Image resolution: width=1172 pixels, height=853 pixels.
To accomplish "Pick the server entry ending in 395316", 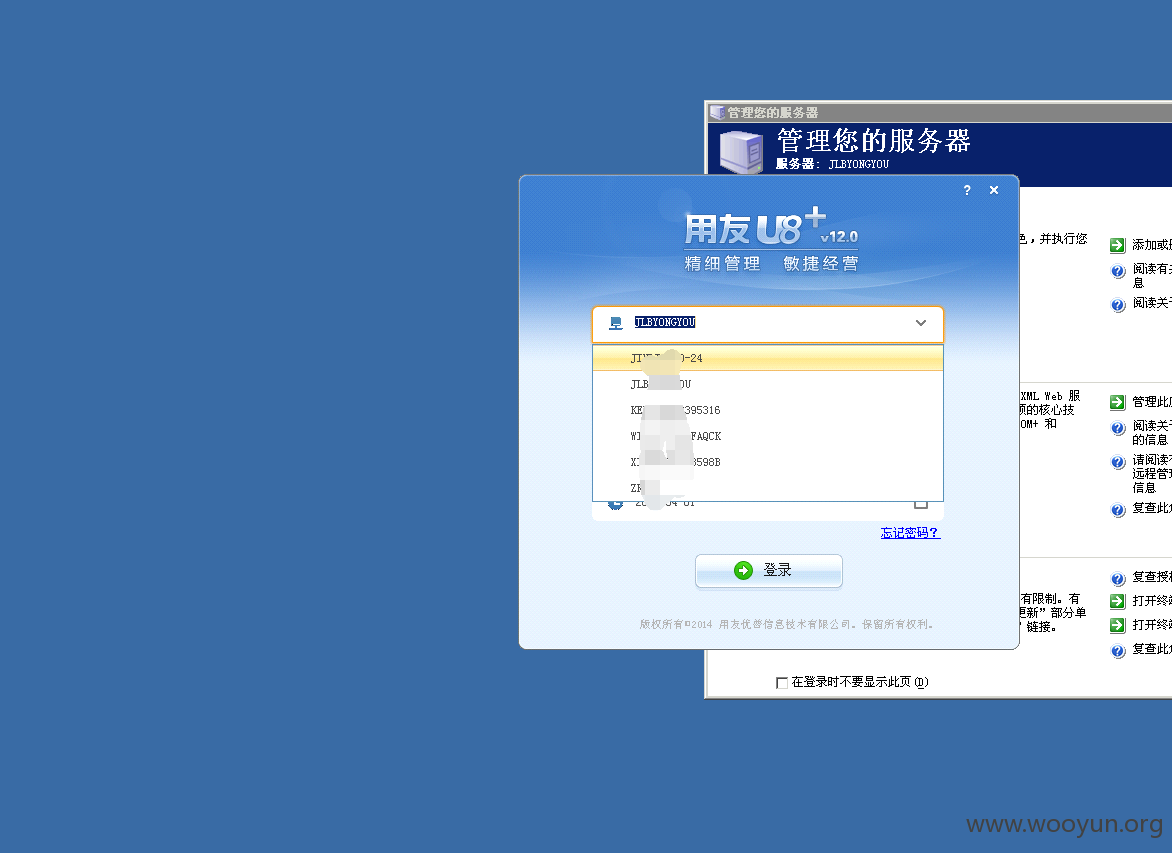I will 768,410.
